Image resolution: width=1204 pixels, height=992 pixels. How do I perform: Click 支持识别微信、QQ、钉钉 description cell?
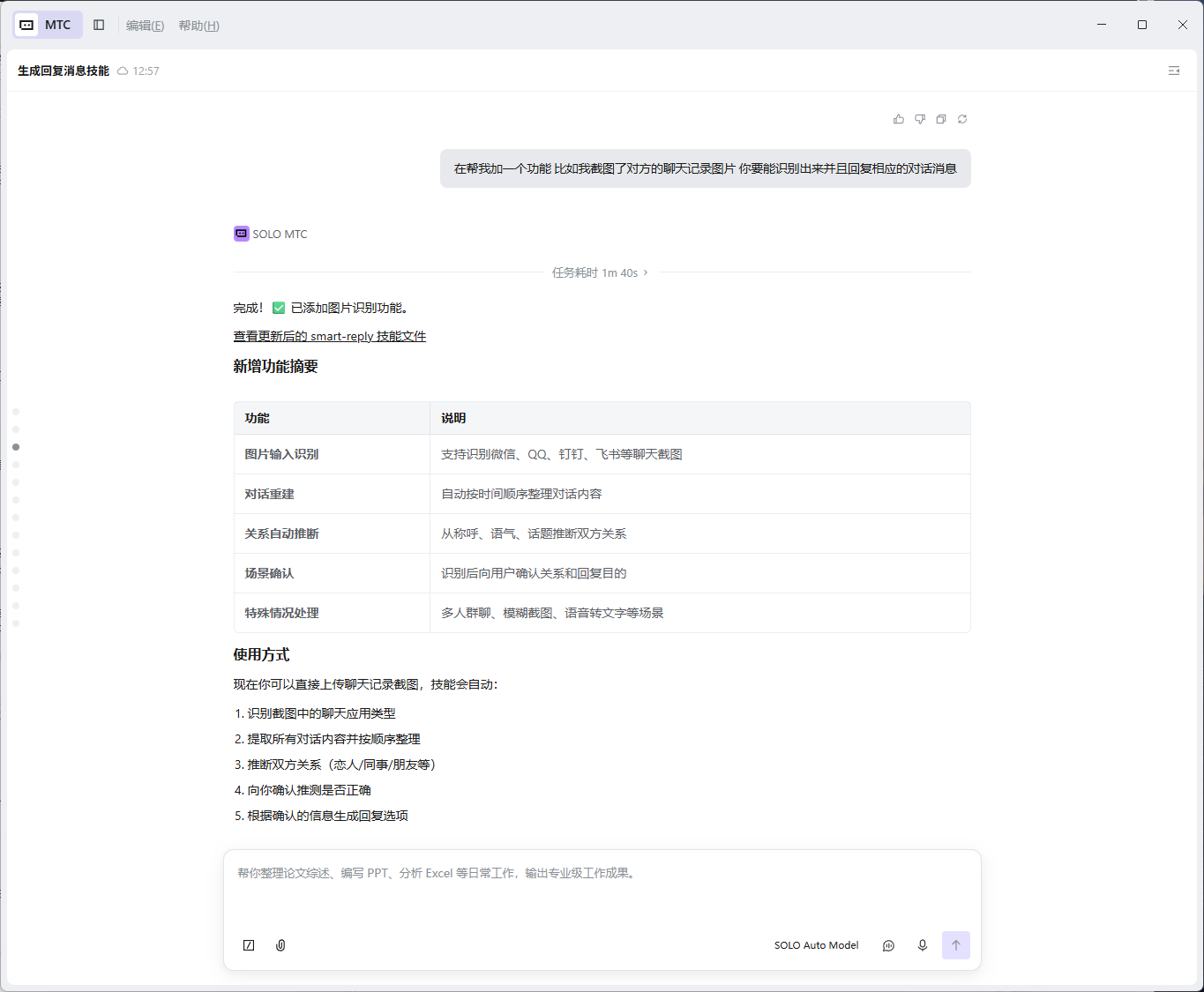[699, 454]
